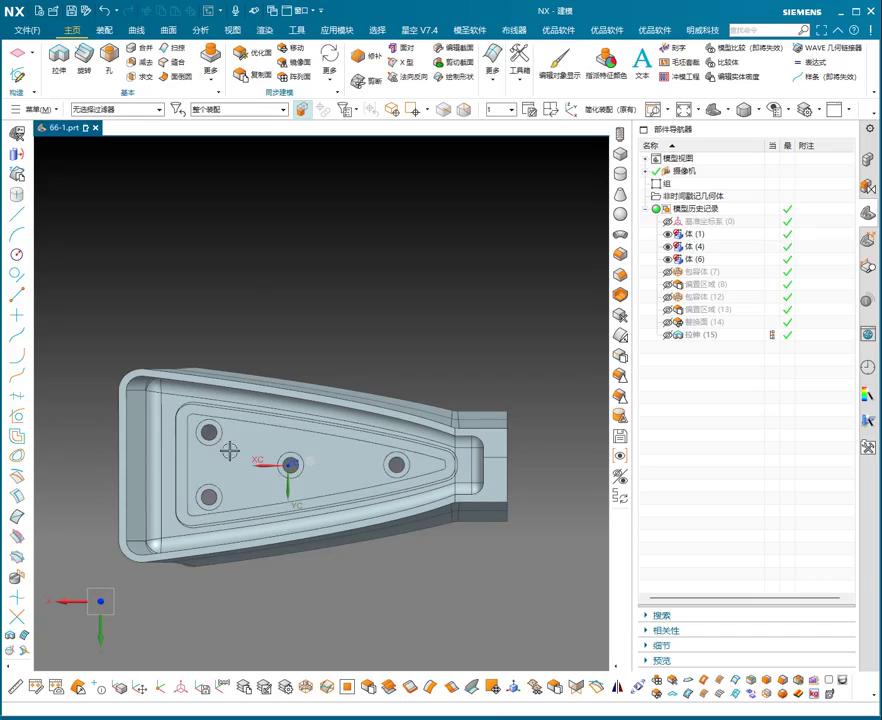Screen dimensions: 882x720
Task: Expand the 模型视图 tree node
Action: tap(645, 159)
